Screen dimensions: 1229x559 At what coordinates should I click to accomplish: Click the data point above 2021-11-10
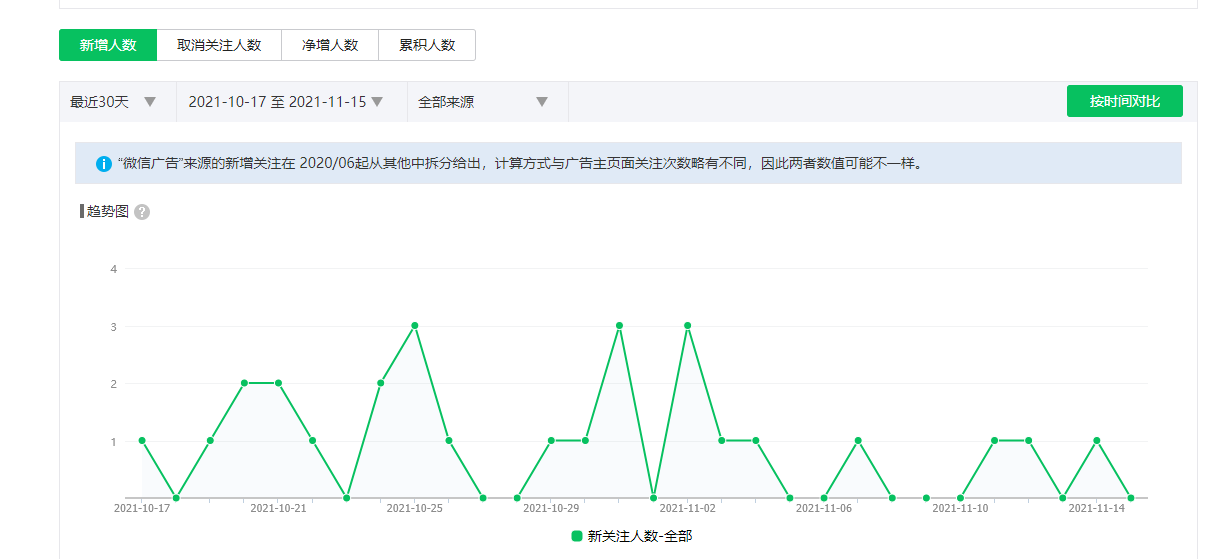point(960,497)
